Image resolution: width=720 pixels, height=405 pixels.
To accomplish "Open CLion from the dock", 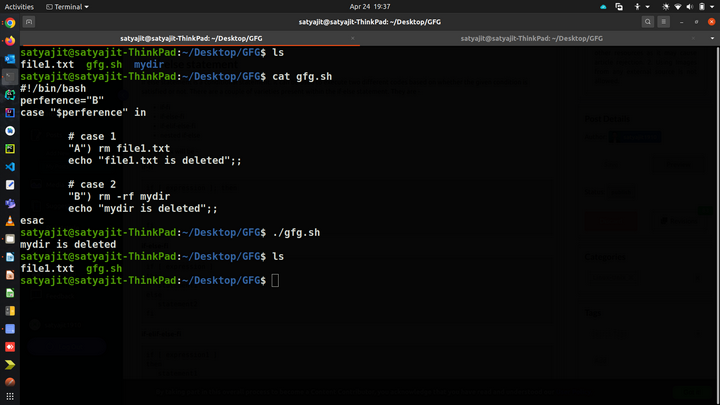I will (10, 95).
